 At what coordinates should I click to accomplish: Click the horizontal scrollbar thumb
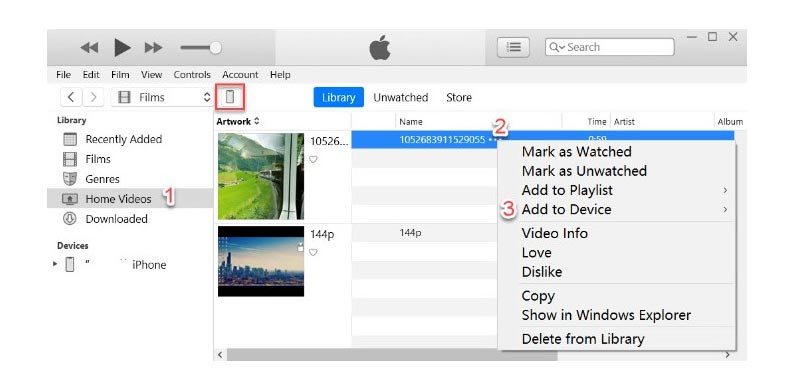click(392, 355)
